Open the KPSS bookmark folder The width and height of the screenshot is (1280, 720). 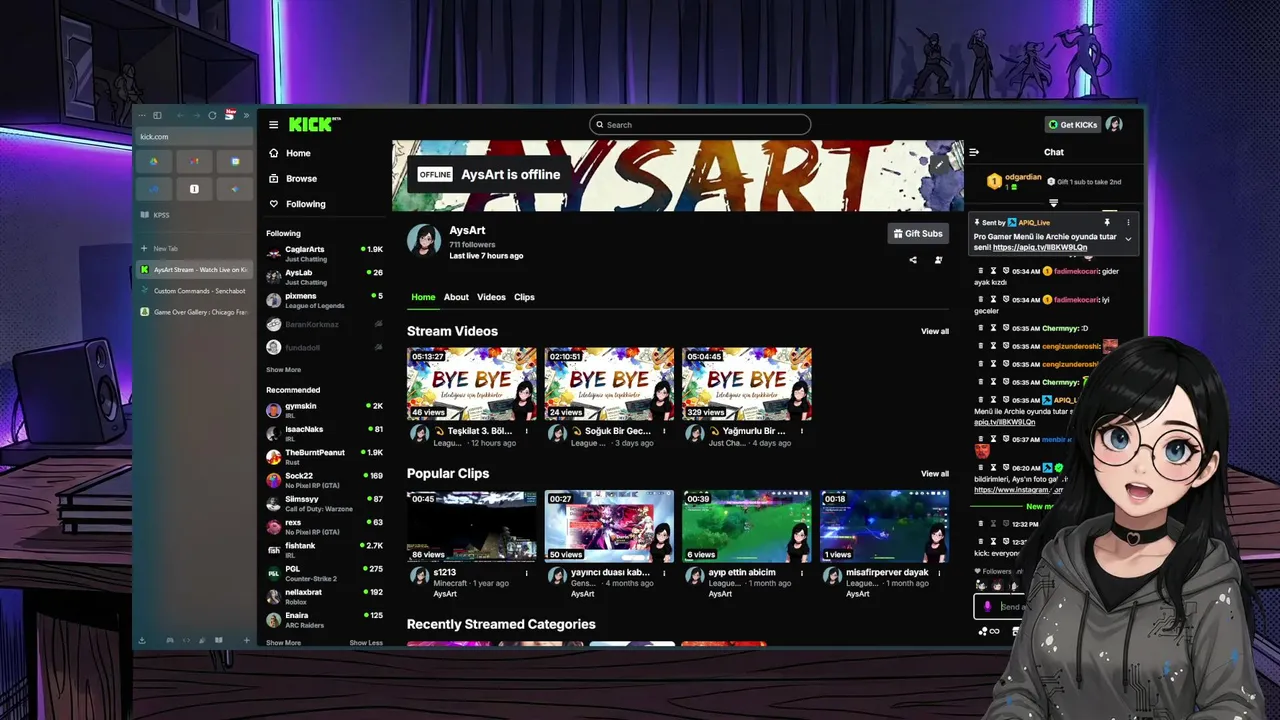156,215
